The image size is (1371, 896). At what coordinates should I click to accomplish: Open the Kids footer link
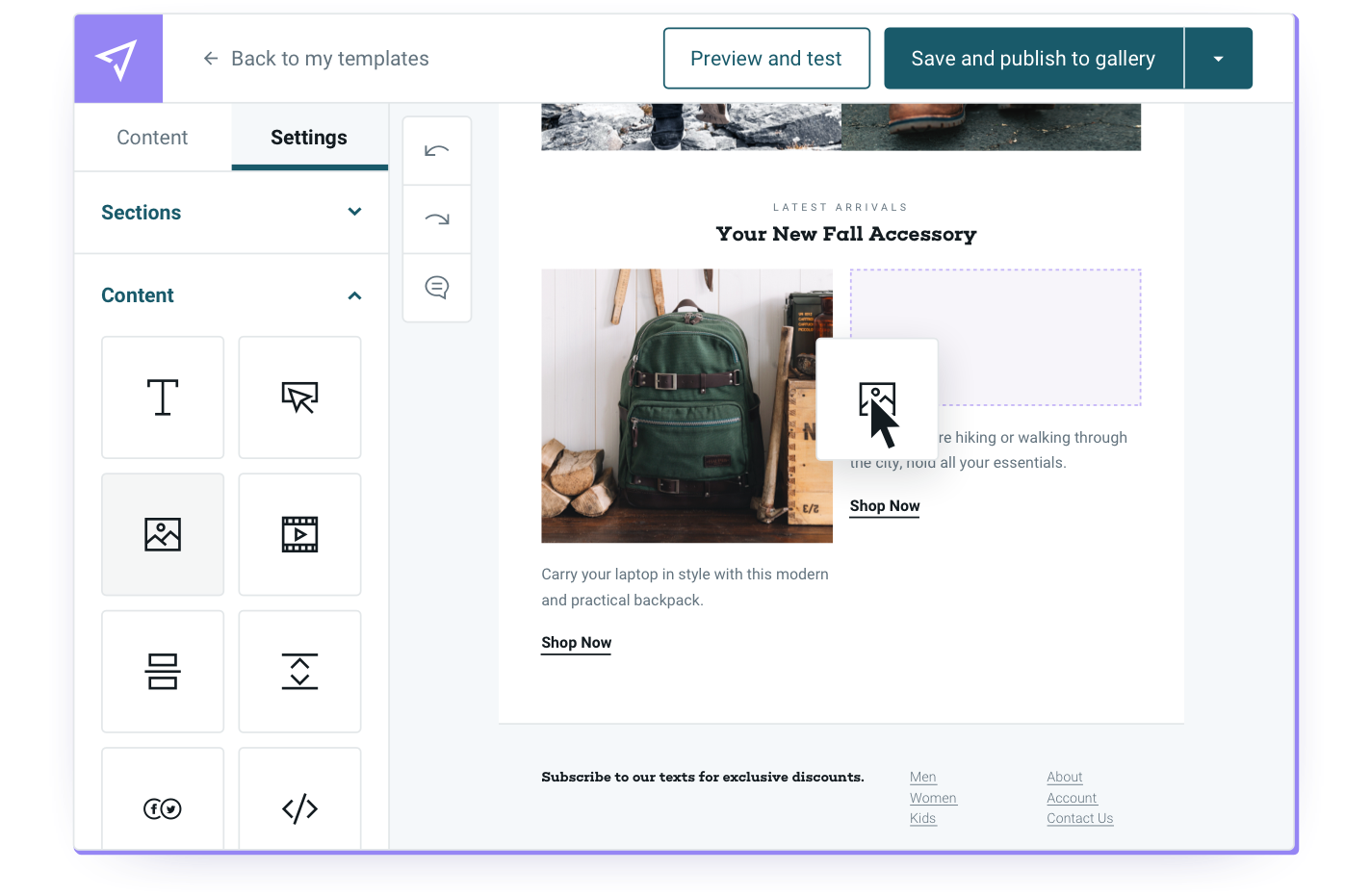922,818
